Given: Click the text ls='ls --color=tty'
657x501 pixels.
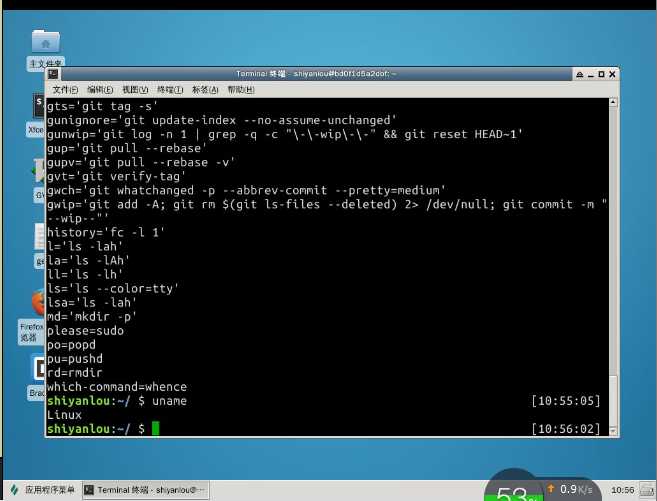Looking at the screenshot, I should 113,289.
